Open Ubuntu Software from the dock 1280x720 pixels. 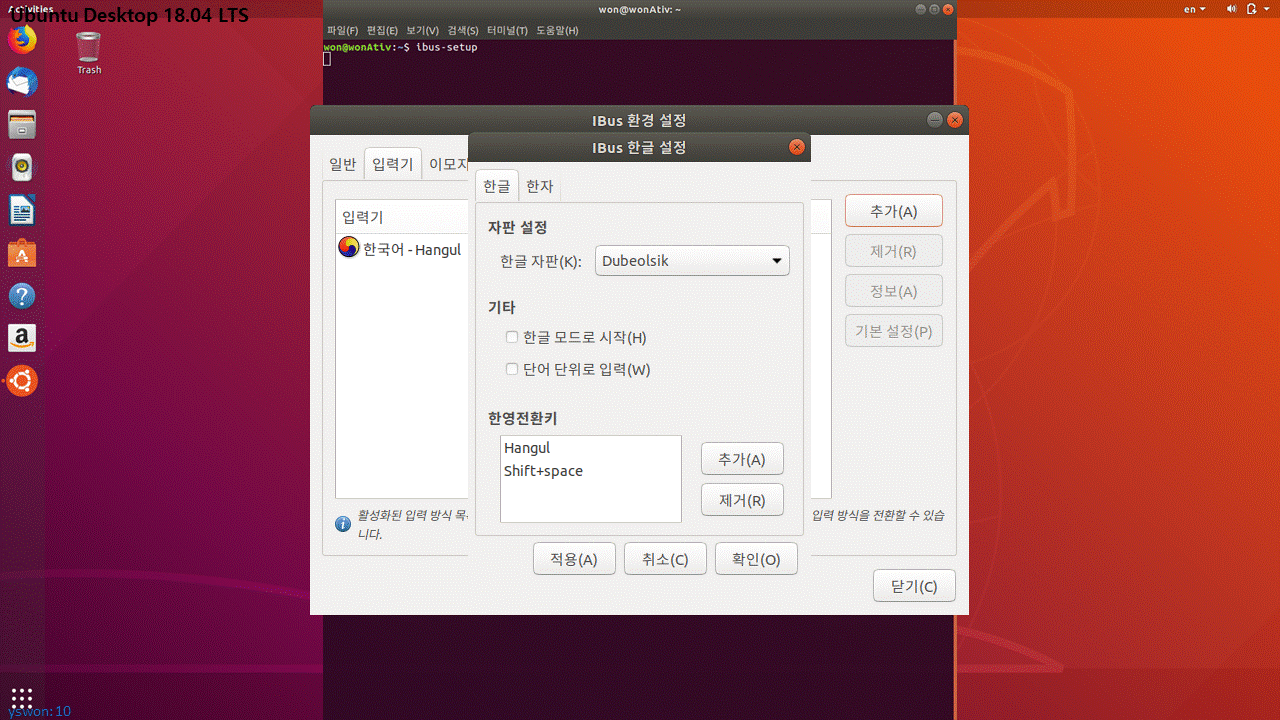pos(21,254)
